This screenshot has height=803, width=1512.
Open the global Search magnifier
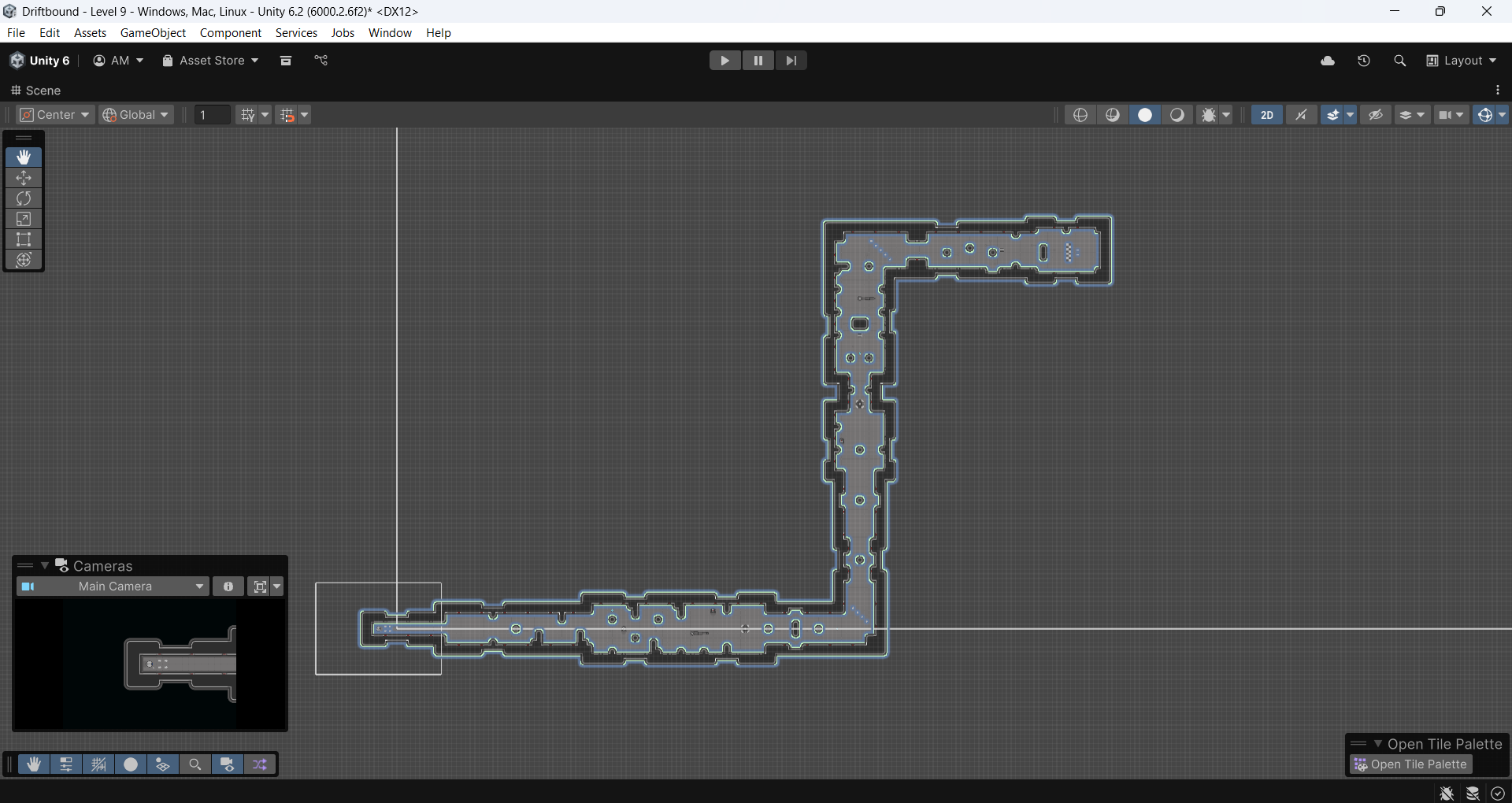pyautogui.click(x=1399, y=61)
